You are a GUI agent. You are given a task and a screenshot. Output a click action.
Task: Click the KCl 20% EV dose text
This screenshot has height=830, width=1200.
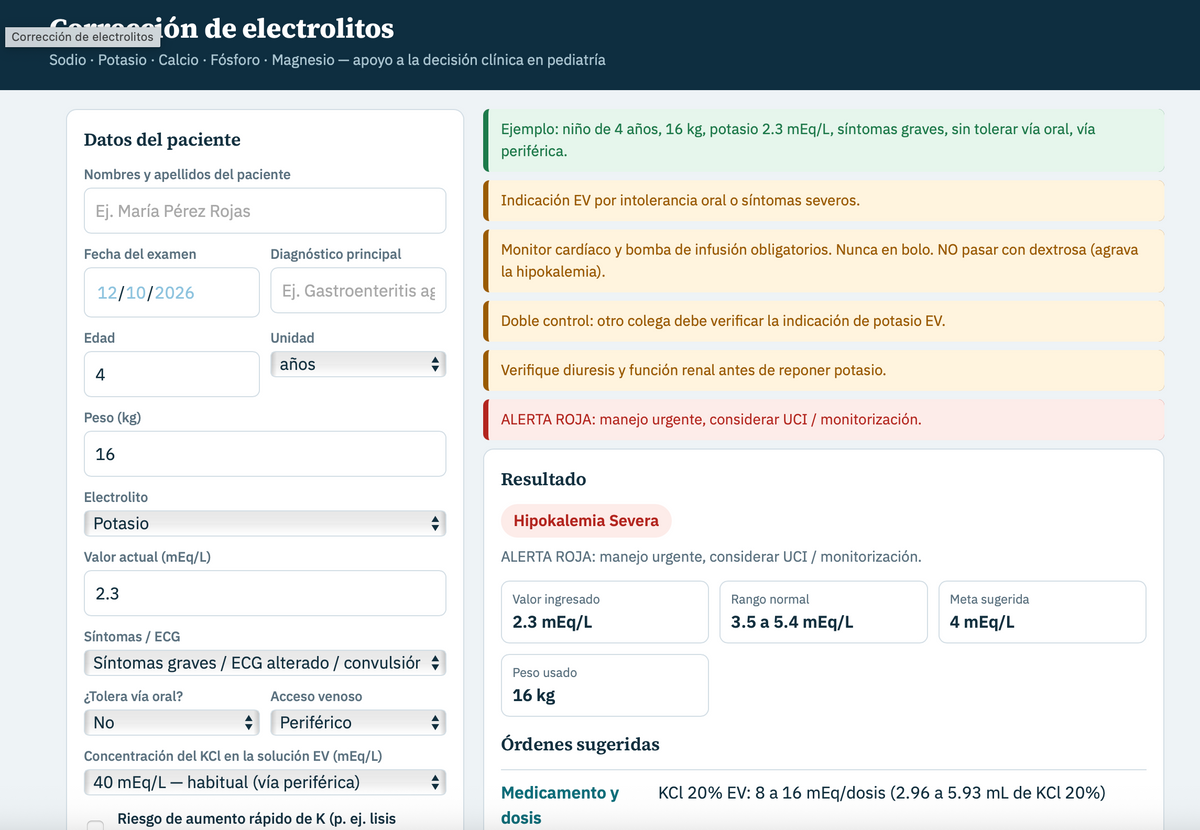[882, 793]
